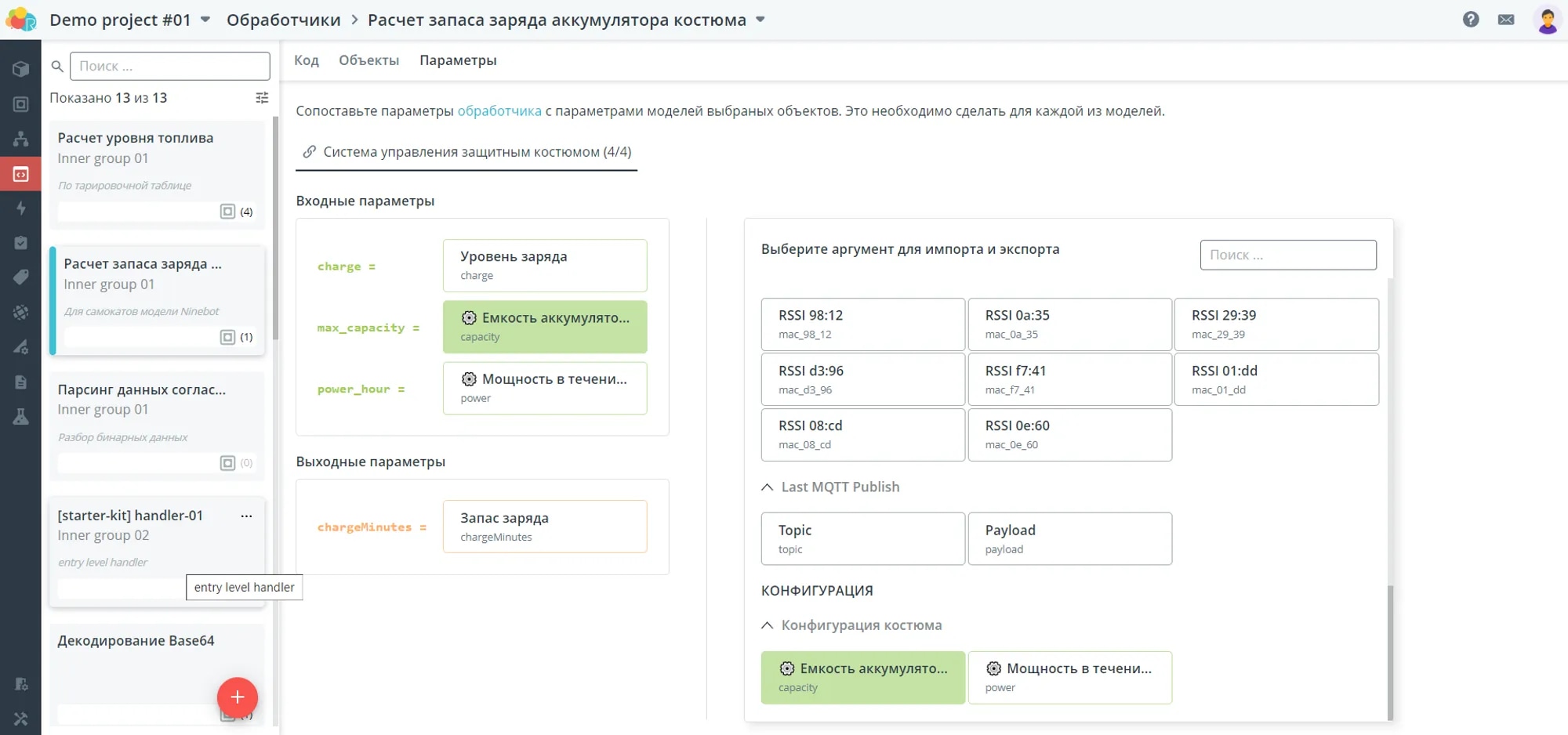
Task: Open the lightning bolt sidebar section
Action: [x=21, y=208]
